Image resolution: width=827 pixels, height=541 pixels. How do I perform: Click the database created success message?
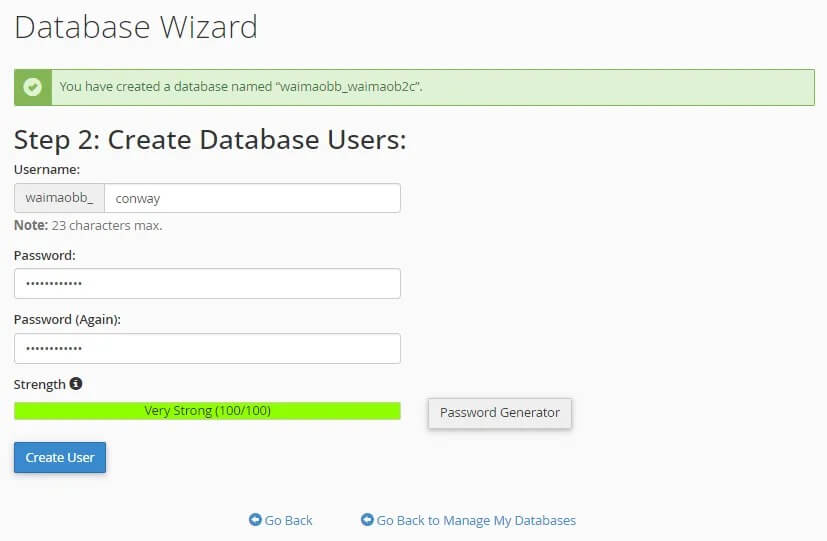coord(241,87)
